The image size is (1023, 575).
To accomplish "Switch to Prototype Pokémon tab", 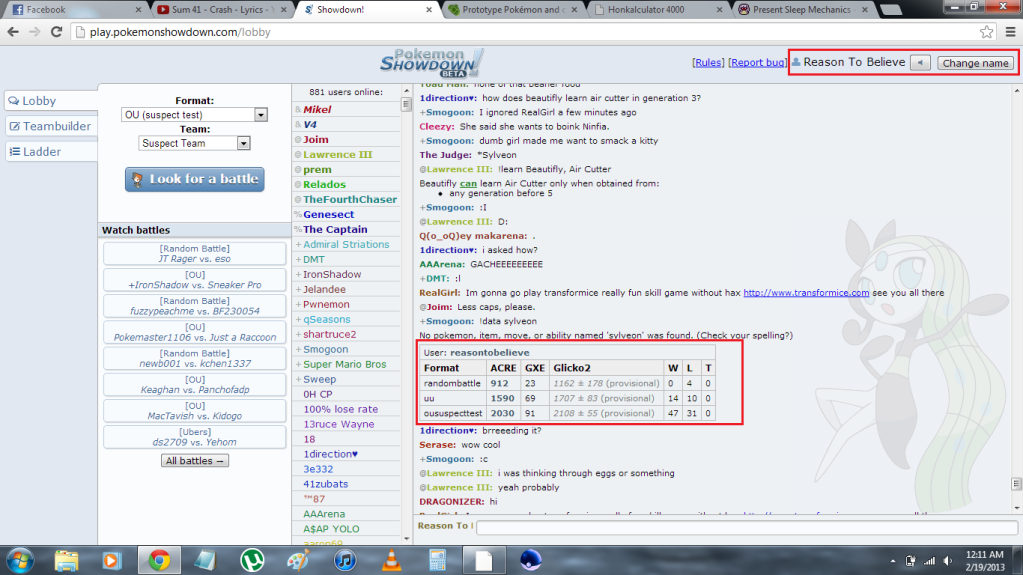I will [x=512, y=10].
